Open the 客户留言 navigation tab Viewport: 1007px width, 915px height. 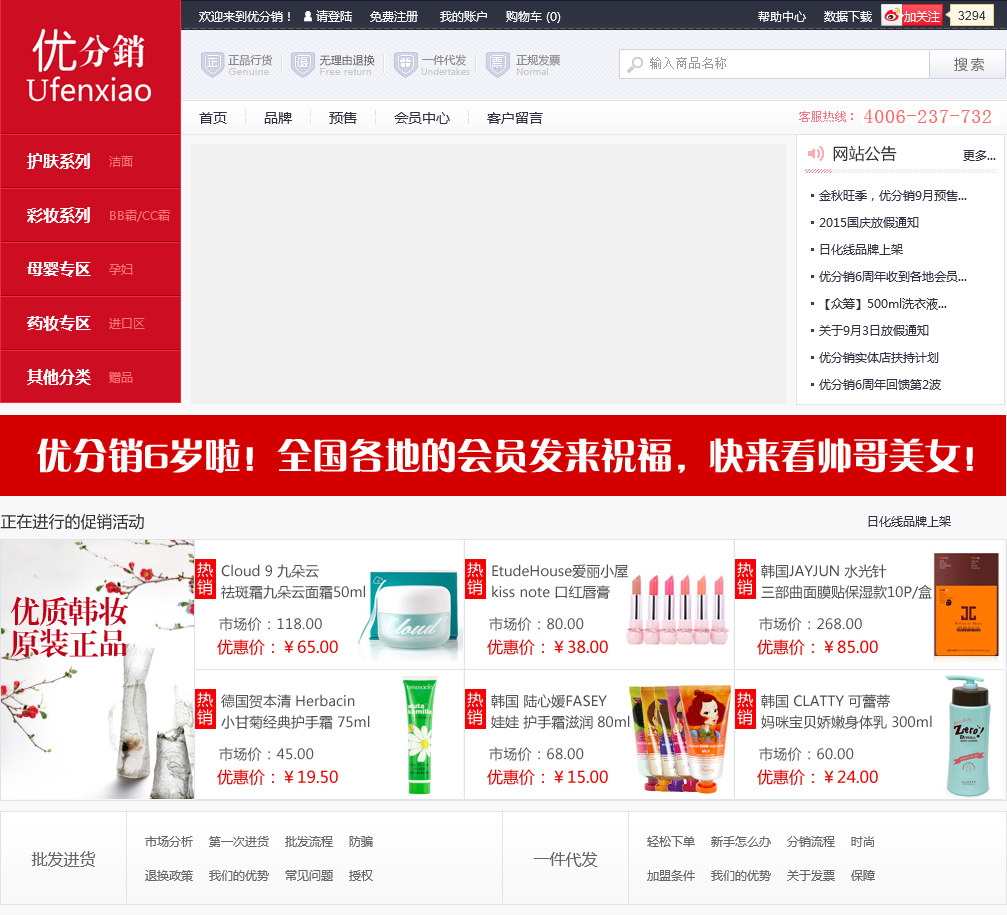[x=514, y=118]
